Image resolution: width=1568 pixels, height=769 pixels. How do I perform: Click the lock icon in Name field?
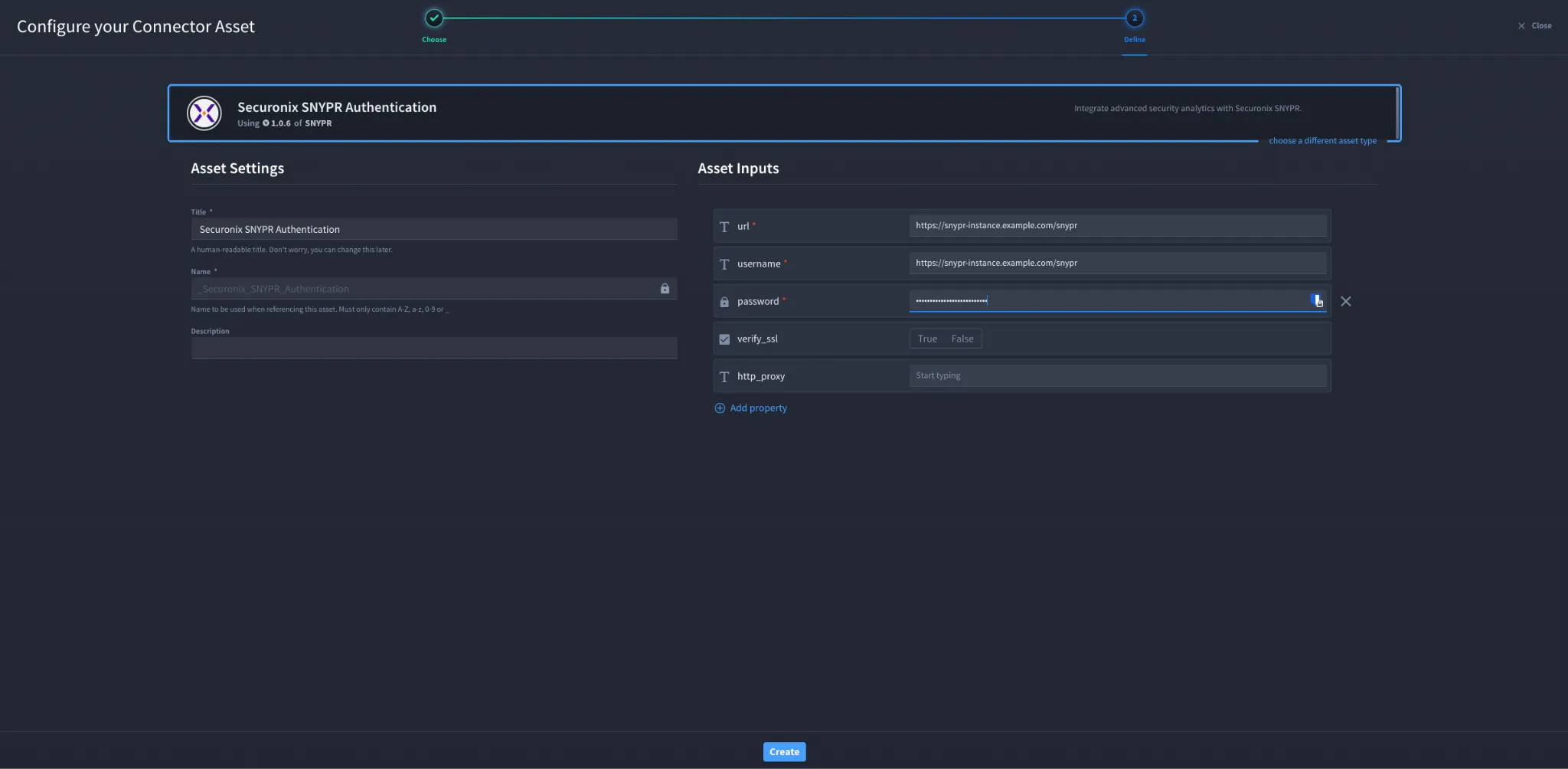point(665,289)
